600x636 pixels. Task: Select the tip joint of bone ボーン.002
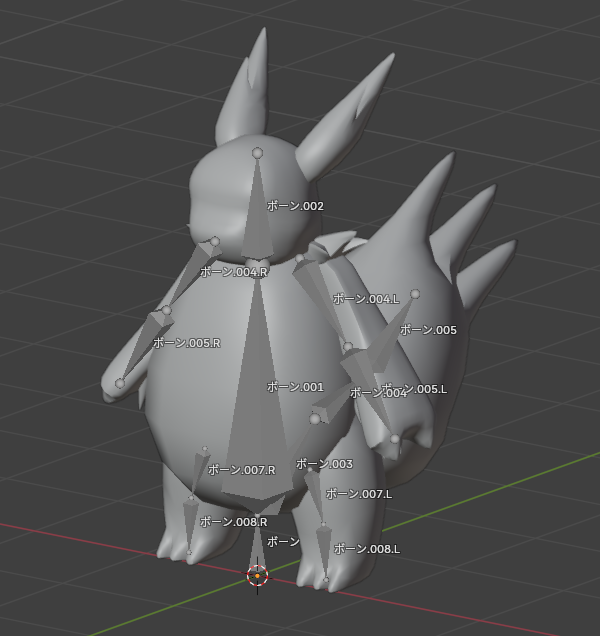(257, 153)
